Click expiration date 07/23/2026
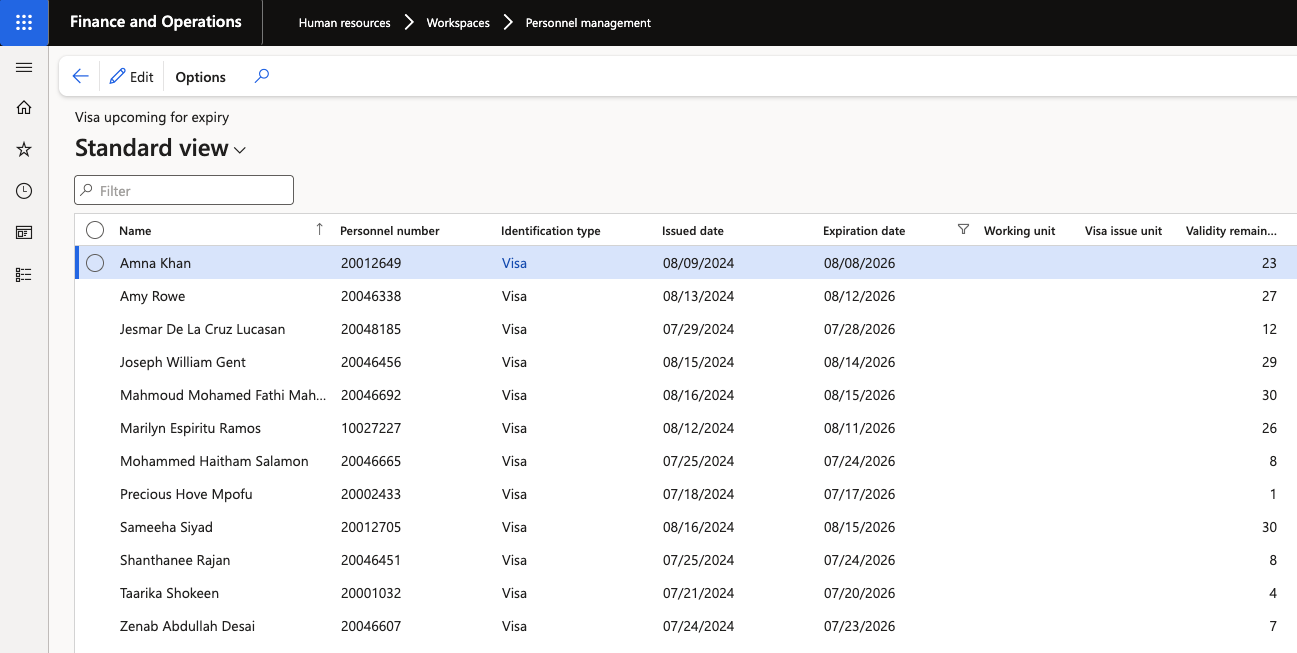Screen dimensions: 1297x653 coord(859,626)
